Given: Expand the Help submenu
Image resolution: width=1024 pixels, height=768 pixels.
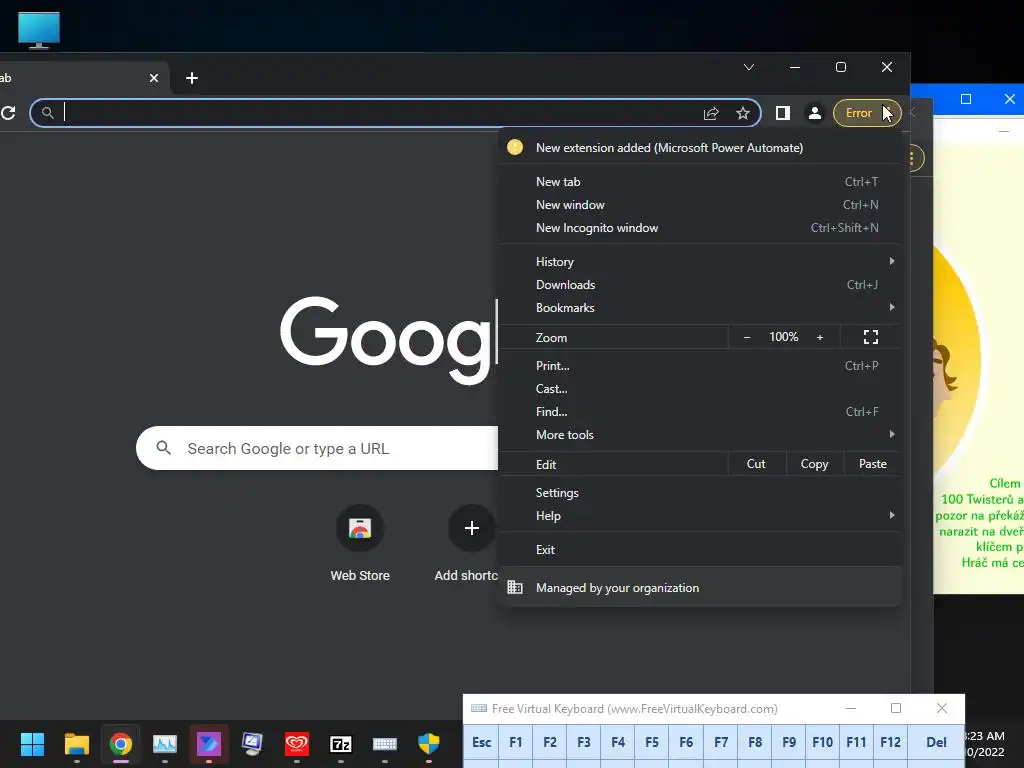Looking at the screenshot, I should click(700, 516).
